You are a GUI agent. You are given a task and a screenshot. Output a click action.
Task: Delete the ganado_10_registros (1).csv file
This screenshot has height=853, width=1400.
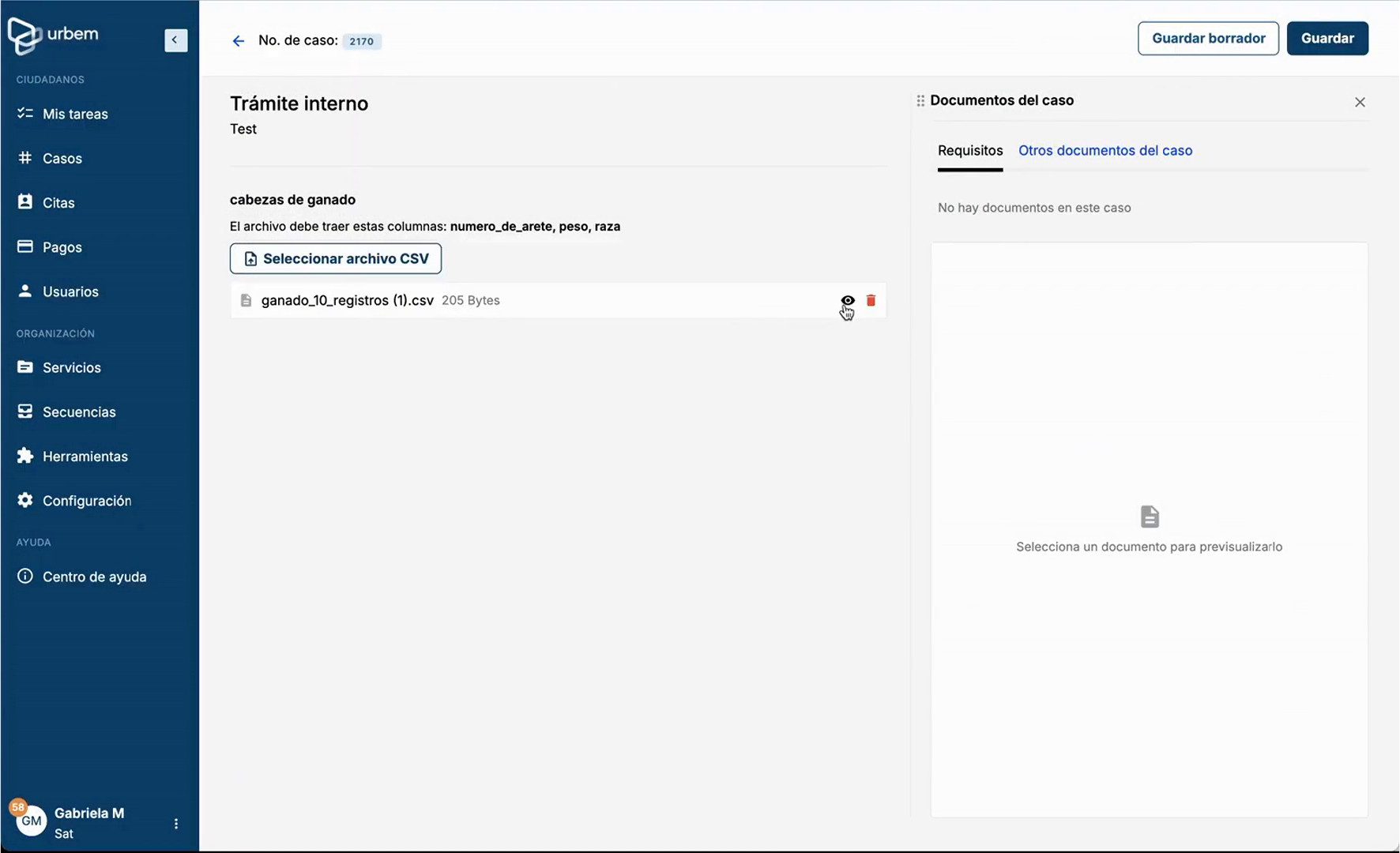[x=871, y=300]
